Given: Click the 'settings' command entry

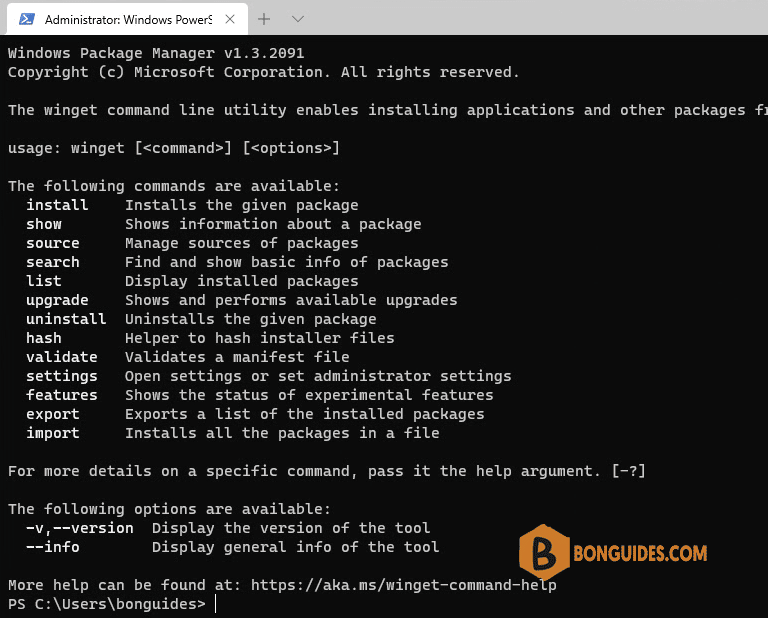Looking at the screenshot, I should coord(62,376).
